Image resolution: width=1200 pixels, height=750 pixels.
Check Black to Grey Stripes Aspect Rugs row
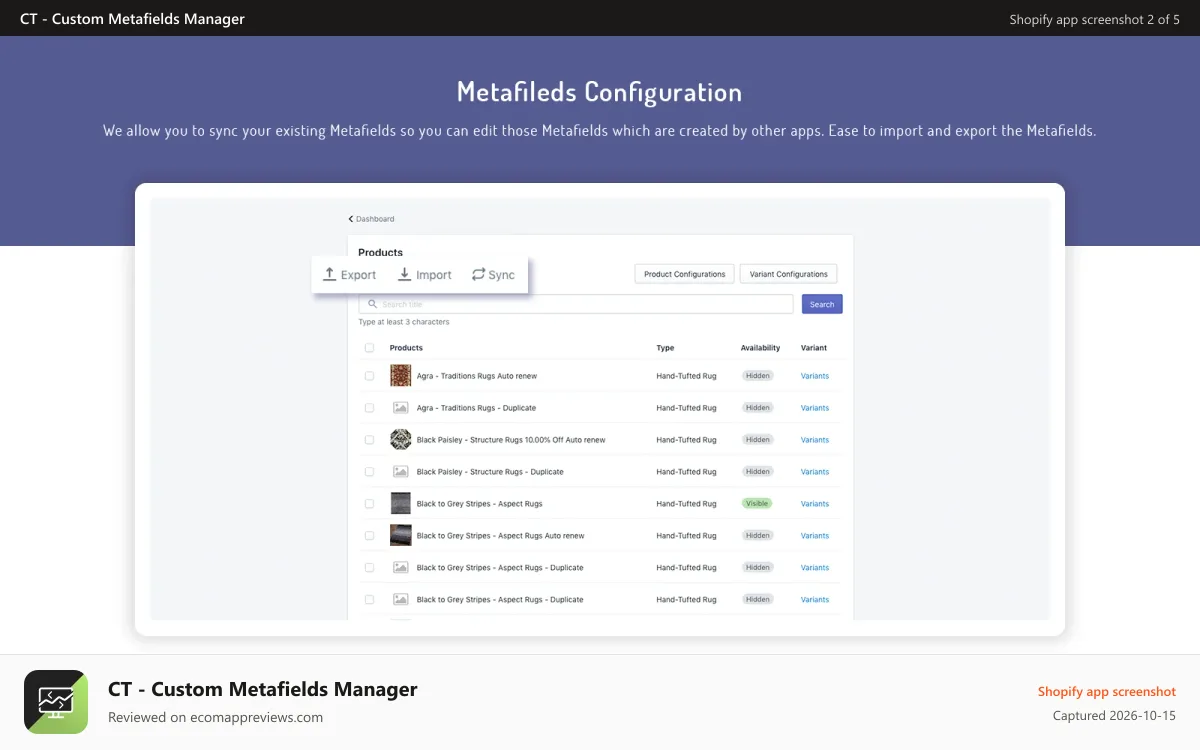(369, 504)
